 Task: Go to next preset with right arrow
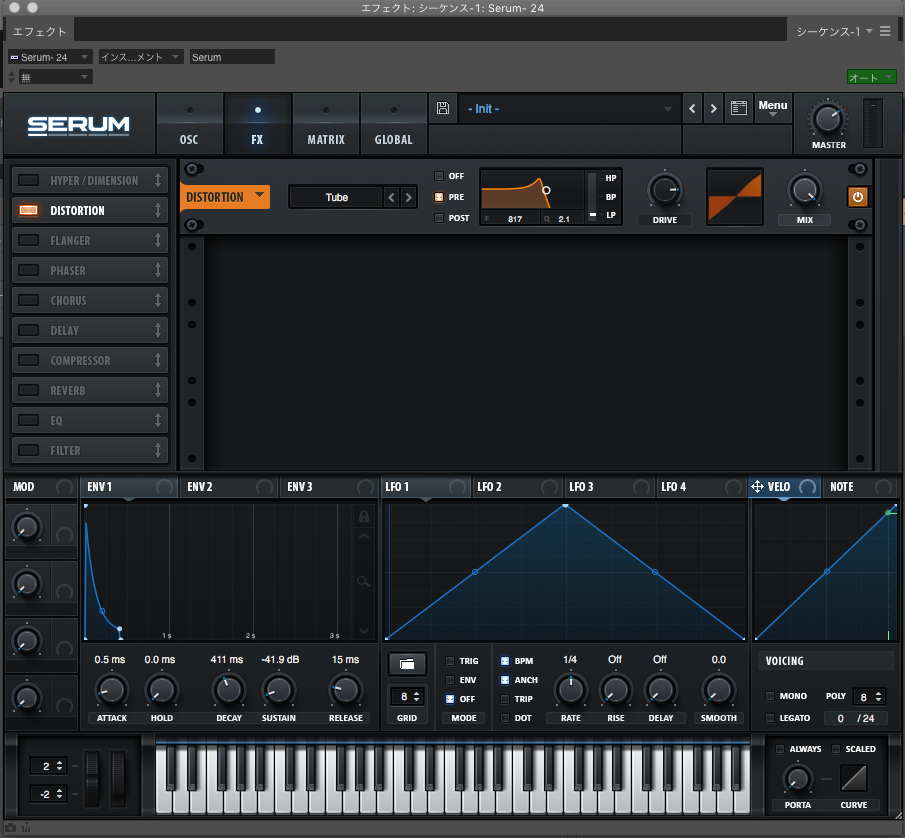(x=713, y=109)
